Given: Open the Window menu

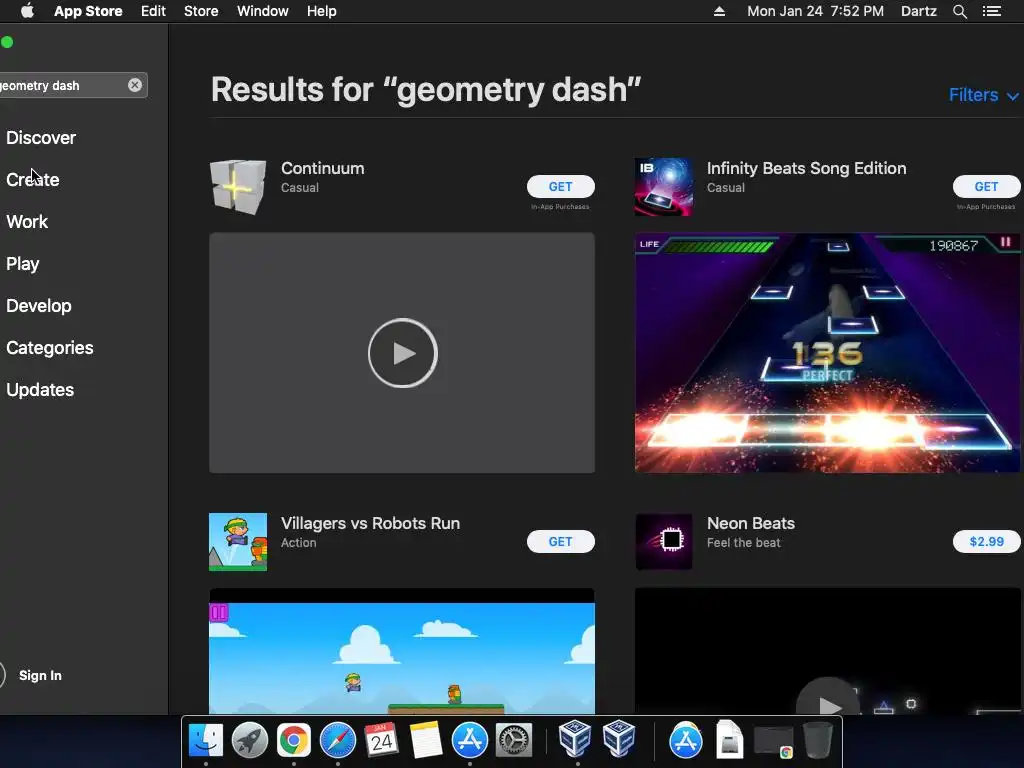Looking at the screenshot, I should (x=263, y=11).
